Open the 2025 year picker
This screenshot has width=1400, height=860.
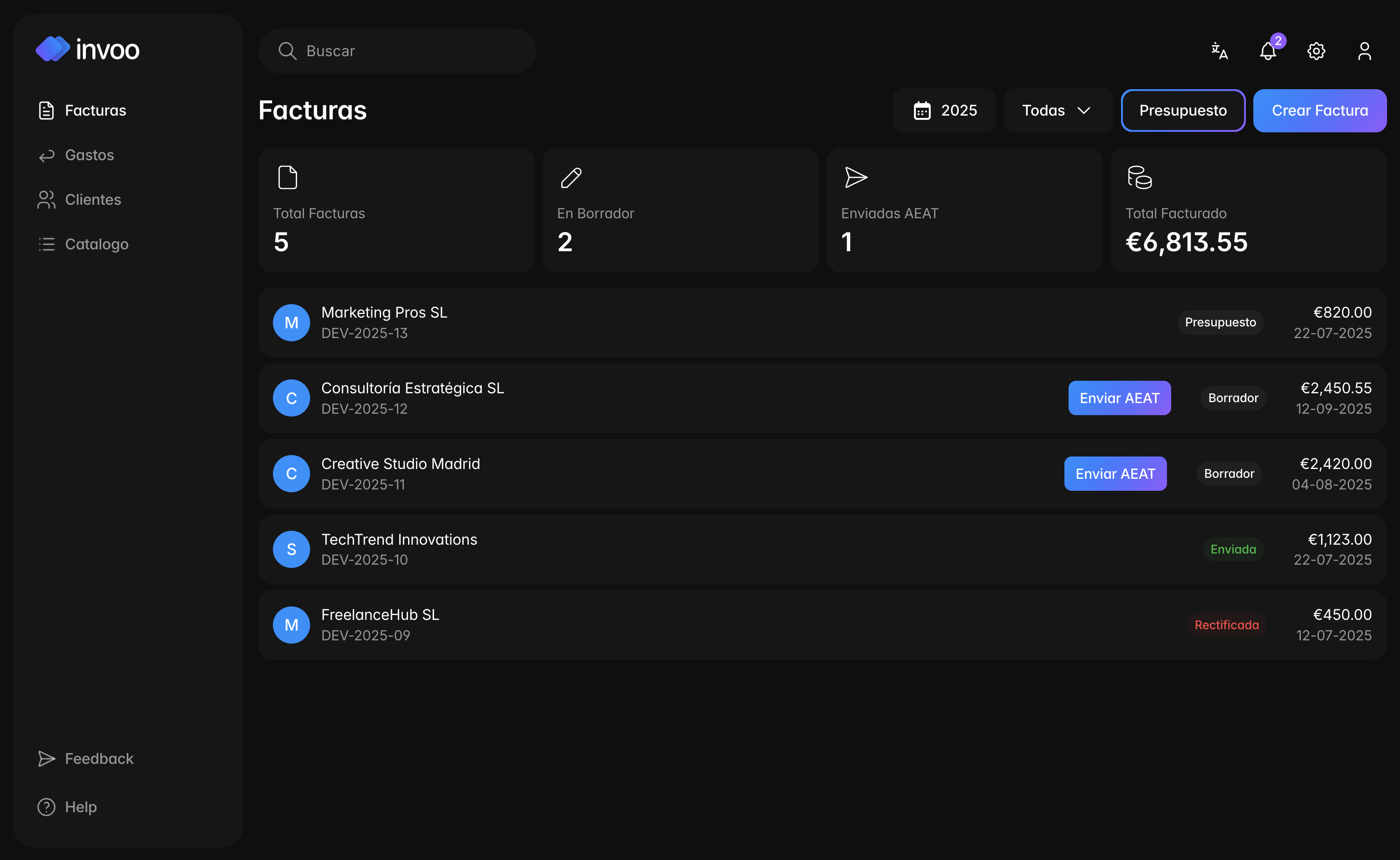point(944,111)
